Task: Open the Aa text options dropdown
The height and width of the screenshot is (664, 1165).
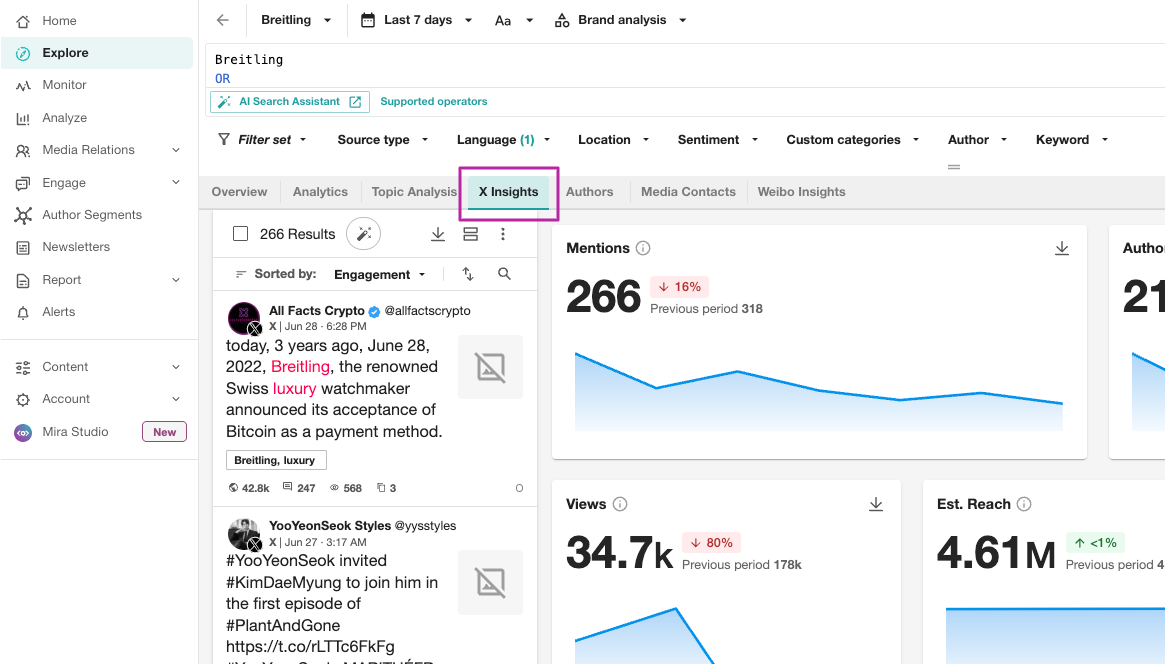Action: 513,20
